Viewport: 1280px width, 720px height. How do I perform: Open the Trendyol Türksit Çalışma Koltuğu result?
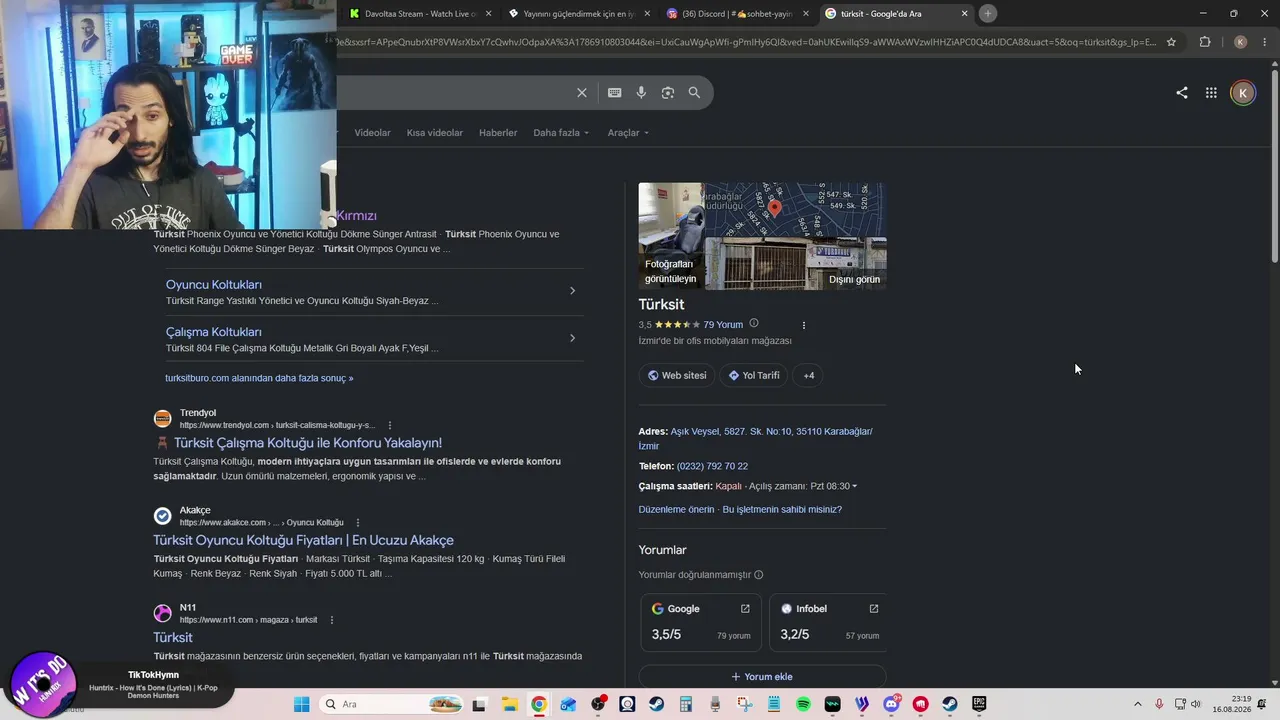click(x=308, y=443)
